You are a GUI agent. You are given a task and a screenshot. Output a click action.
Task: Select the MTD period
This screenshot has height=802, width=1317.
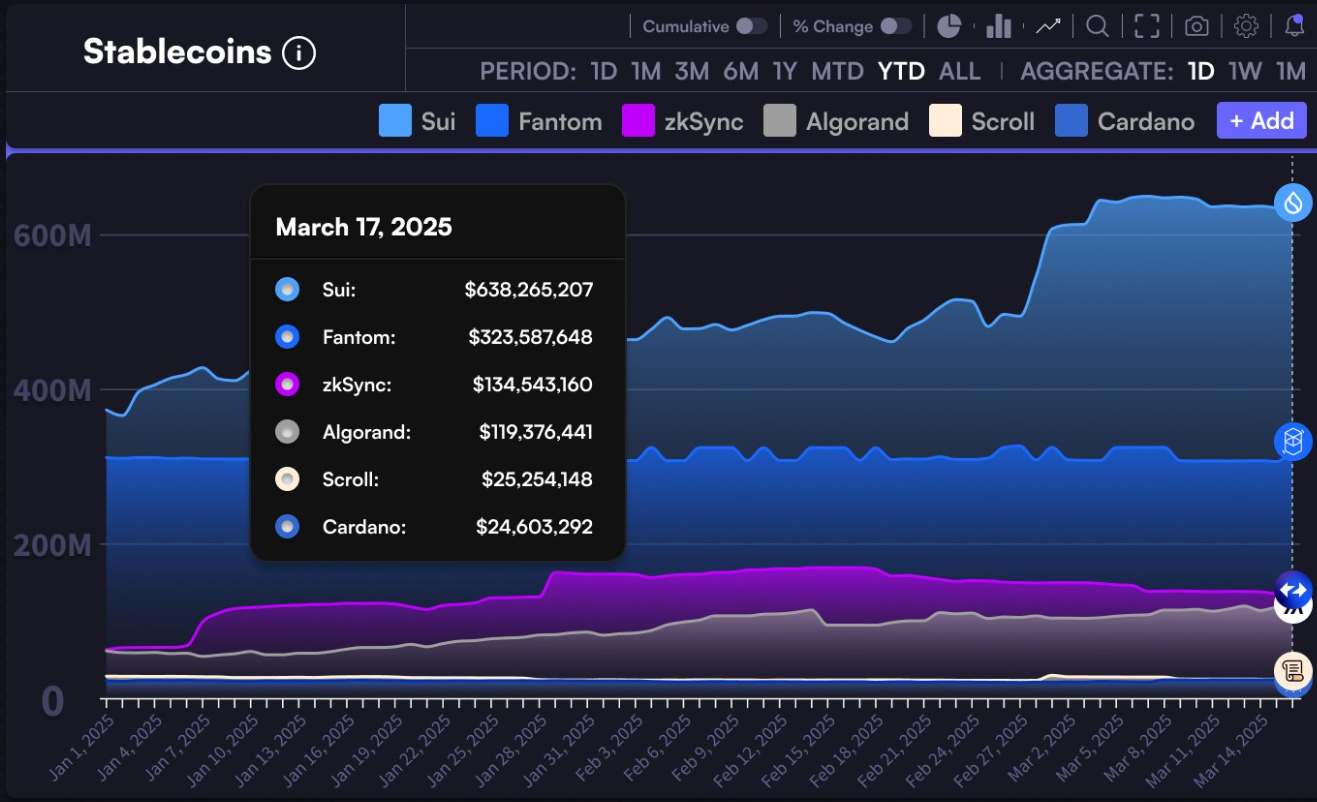point(837,71)
